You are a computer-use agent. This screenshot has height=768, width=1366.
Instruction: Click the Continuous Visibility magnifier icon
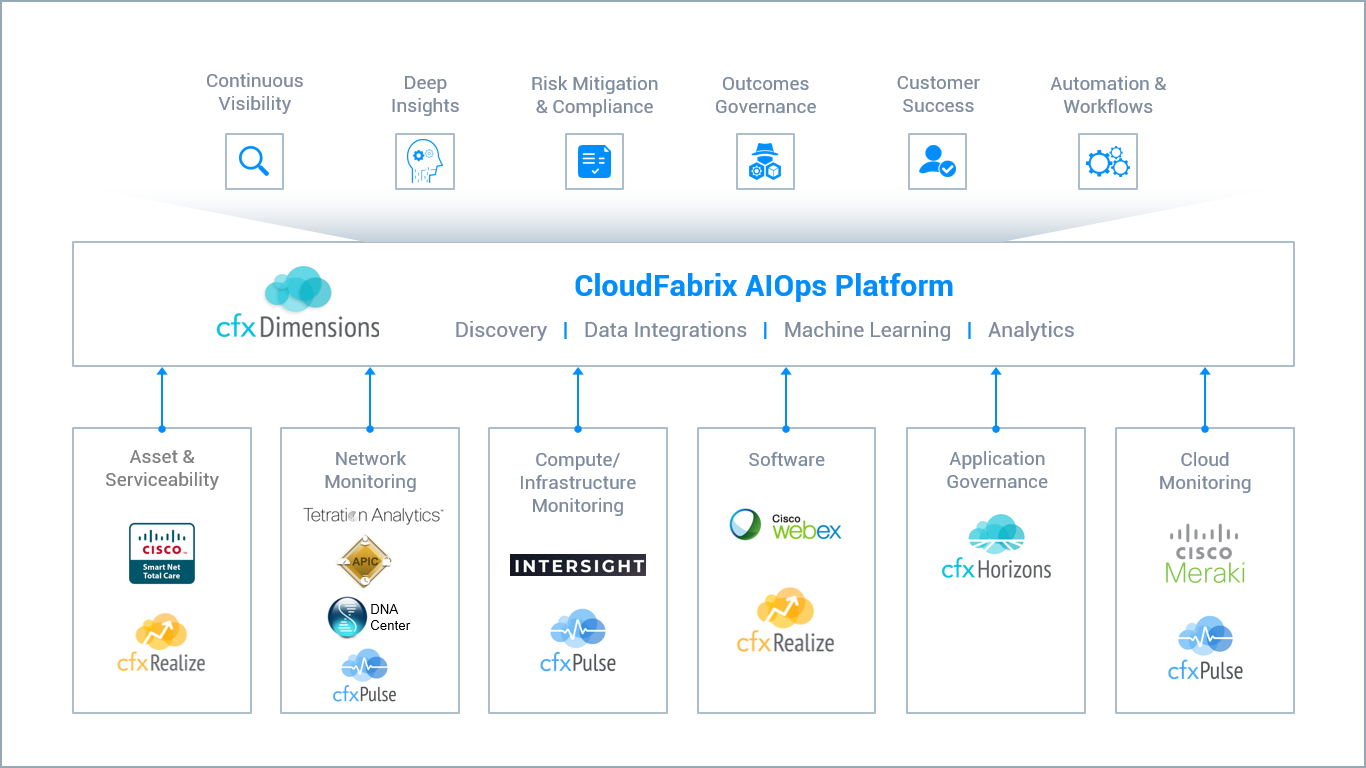point(254,161)
